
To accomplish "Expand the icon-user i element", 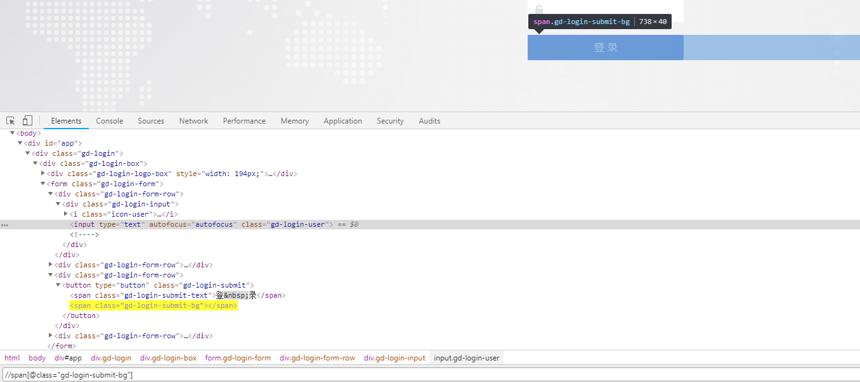I will point(66,214).
